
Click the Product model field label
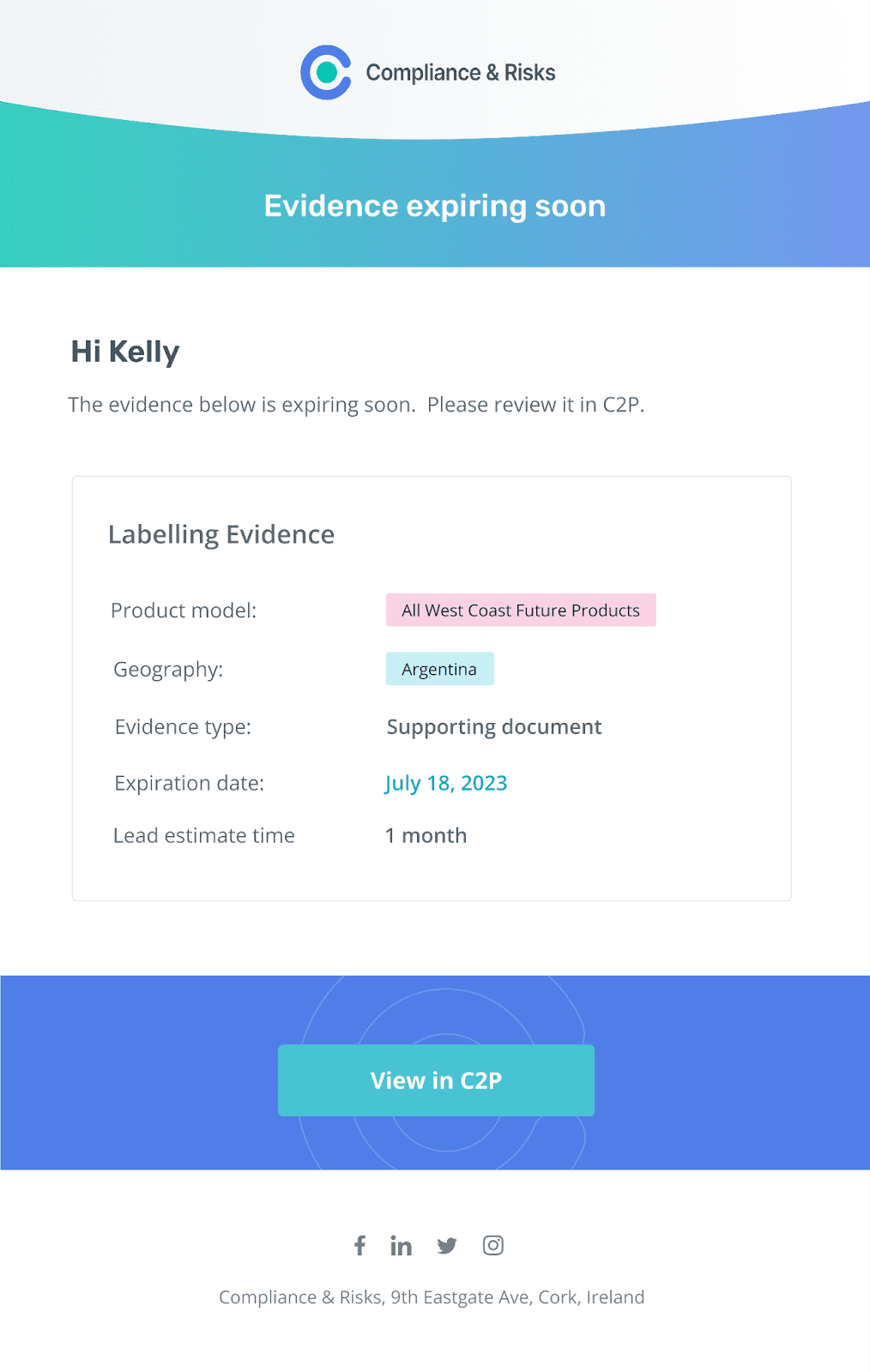183,611
